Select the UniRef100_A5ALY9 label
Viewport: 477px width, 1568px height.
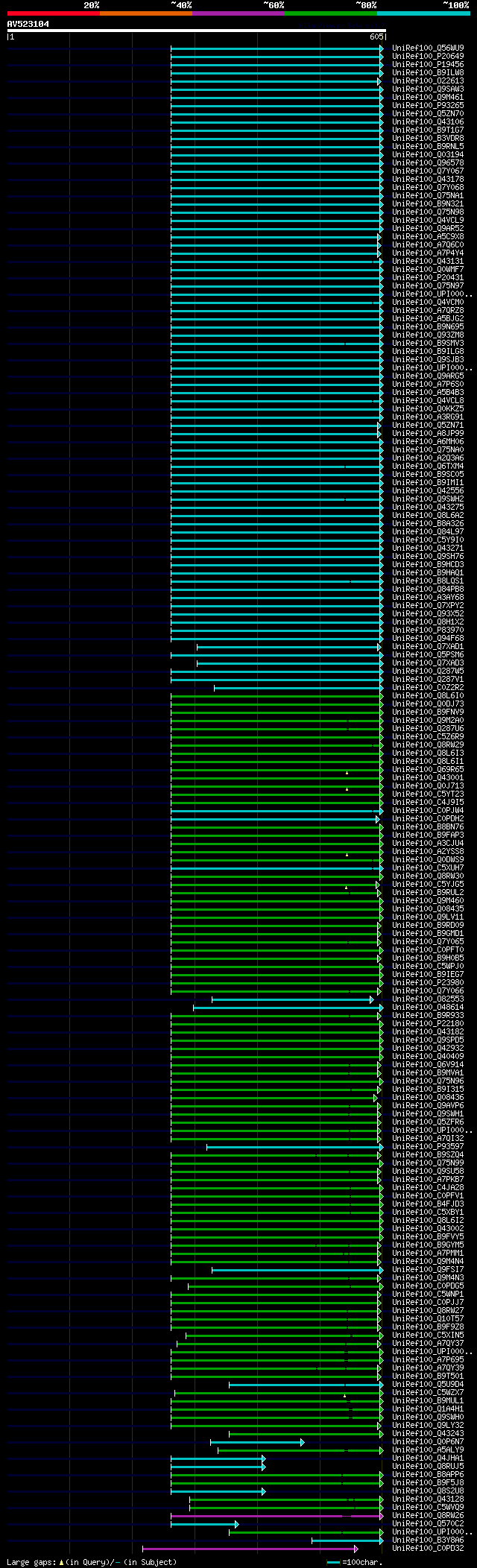428,1450
